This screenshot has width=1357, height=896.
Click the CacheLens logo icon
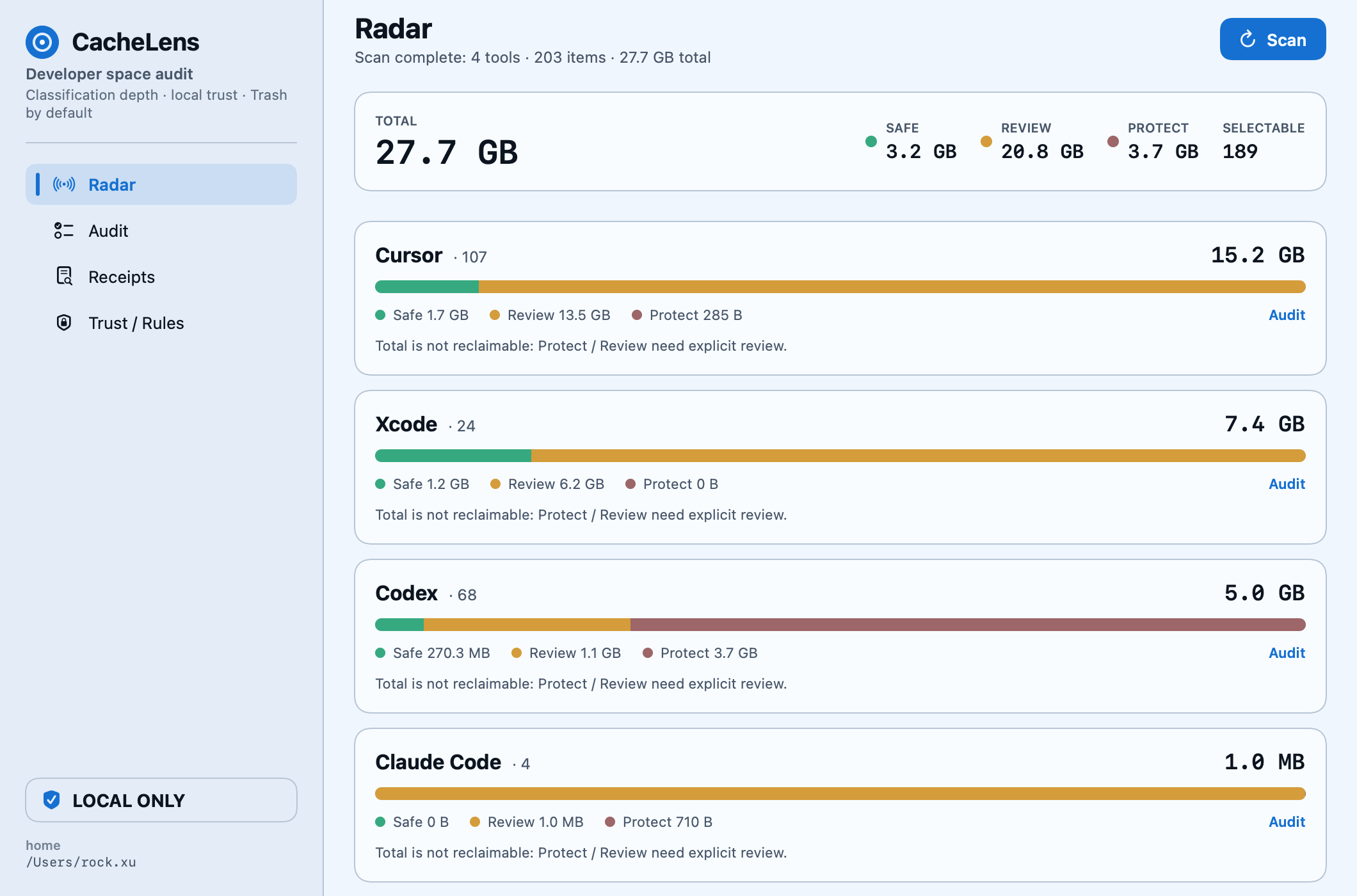click(x=42, y=42)
